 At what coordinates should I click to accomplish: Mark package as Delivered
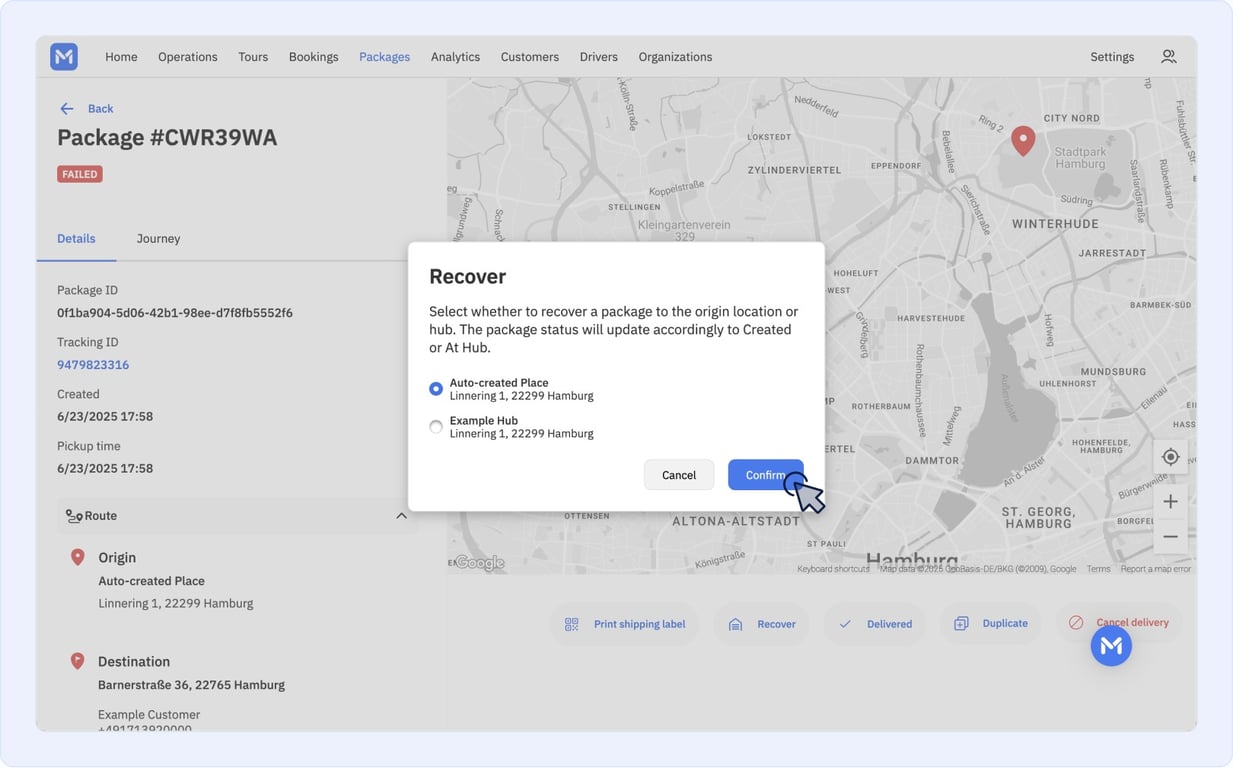point(874,624)
